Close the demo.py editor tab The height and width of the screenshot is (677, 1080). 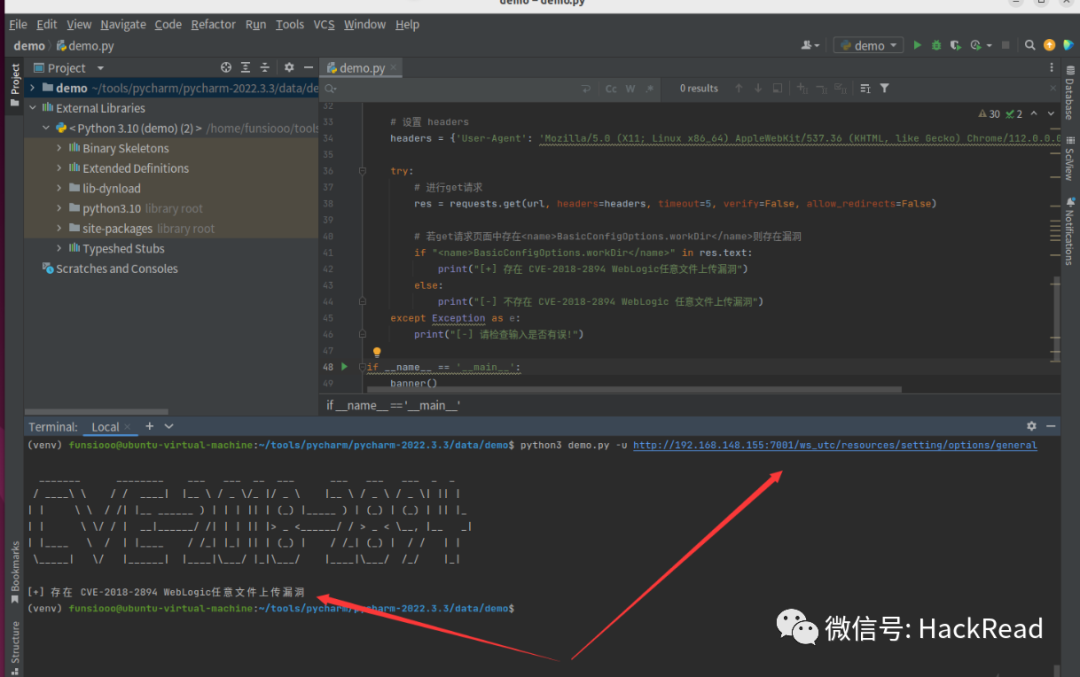[x=393, y=67]
